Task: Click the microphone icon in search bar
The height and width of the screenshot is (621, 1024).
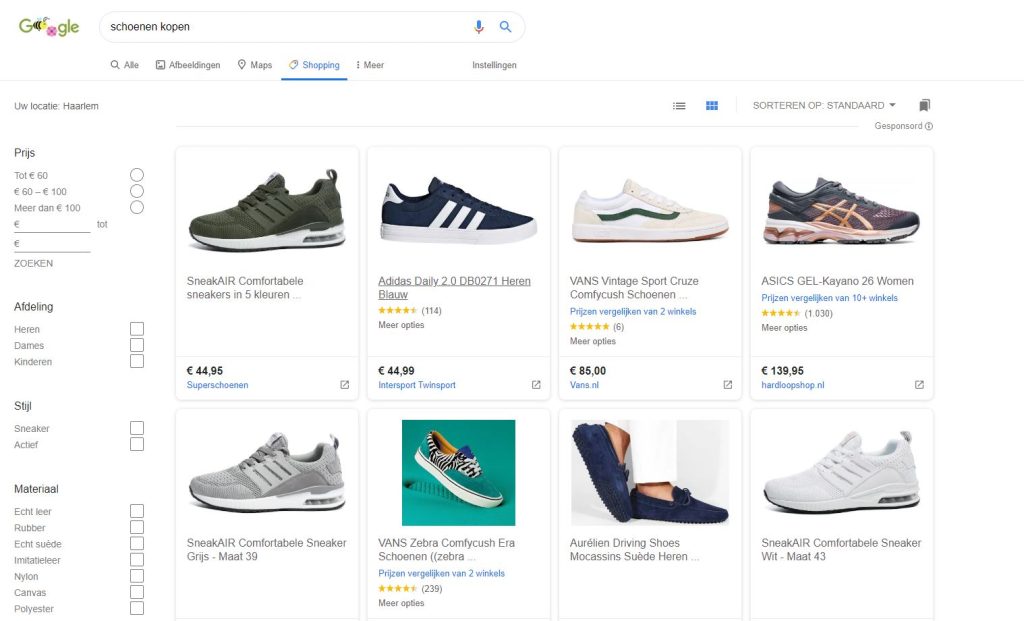Action: (478, 26)
